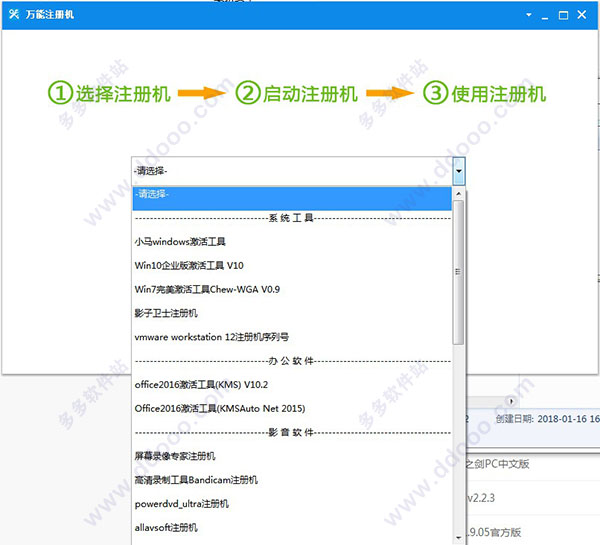Click dropdown list scroll up arrow

click(x=458, y=194)
